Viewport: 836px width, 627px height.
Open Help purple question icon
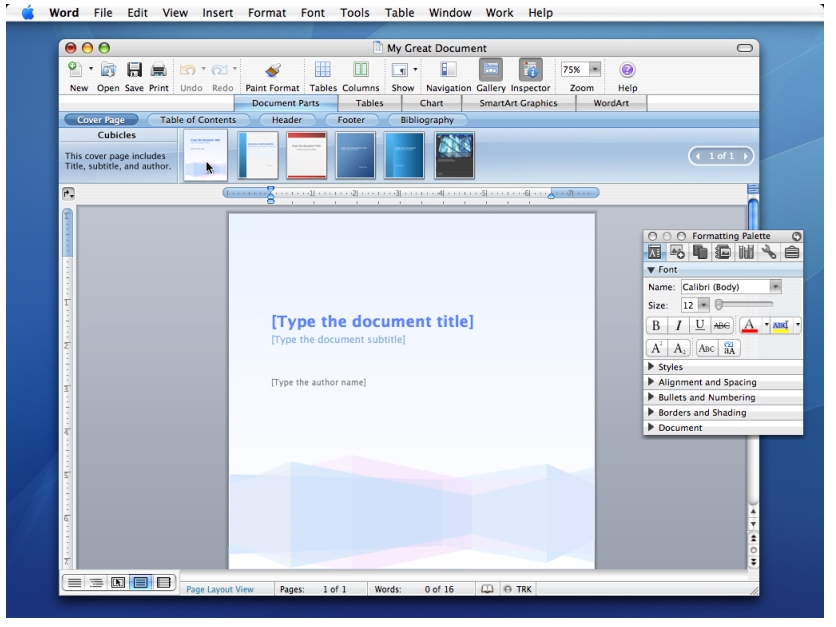point(627,70)
